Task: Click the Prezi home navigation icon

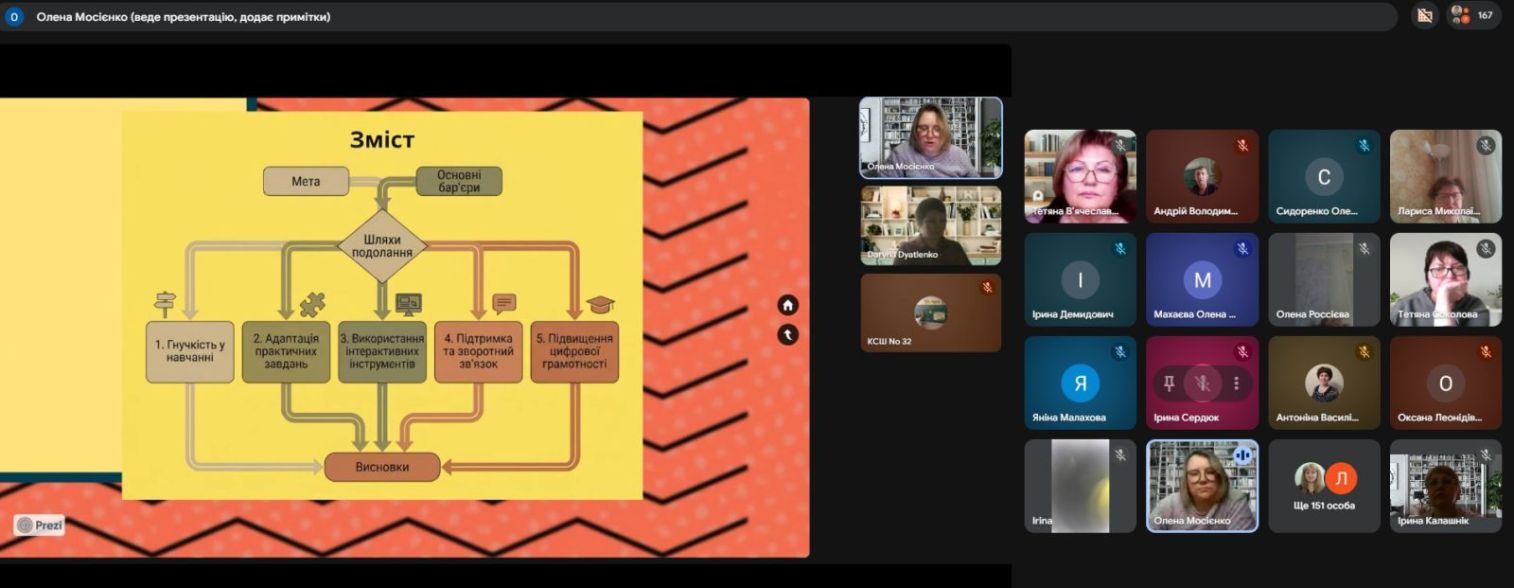Action: (x=788, y=306)
